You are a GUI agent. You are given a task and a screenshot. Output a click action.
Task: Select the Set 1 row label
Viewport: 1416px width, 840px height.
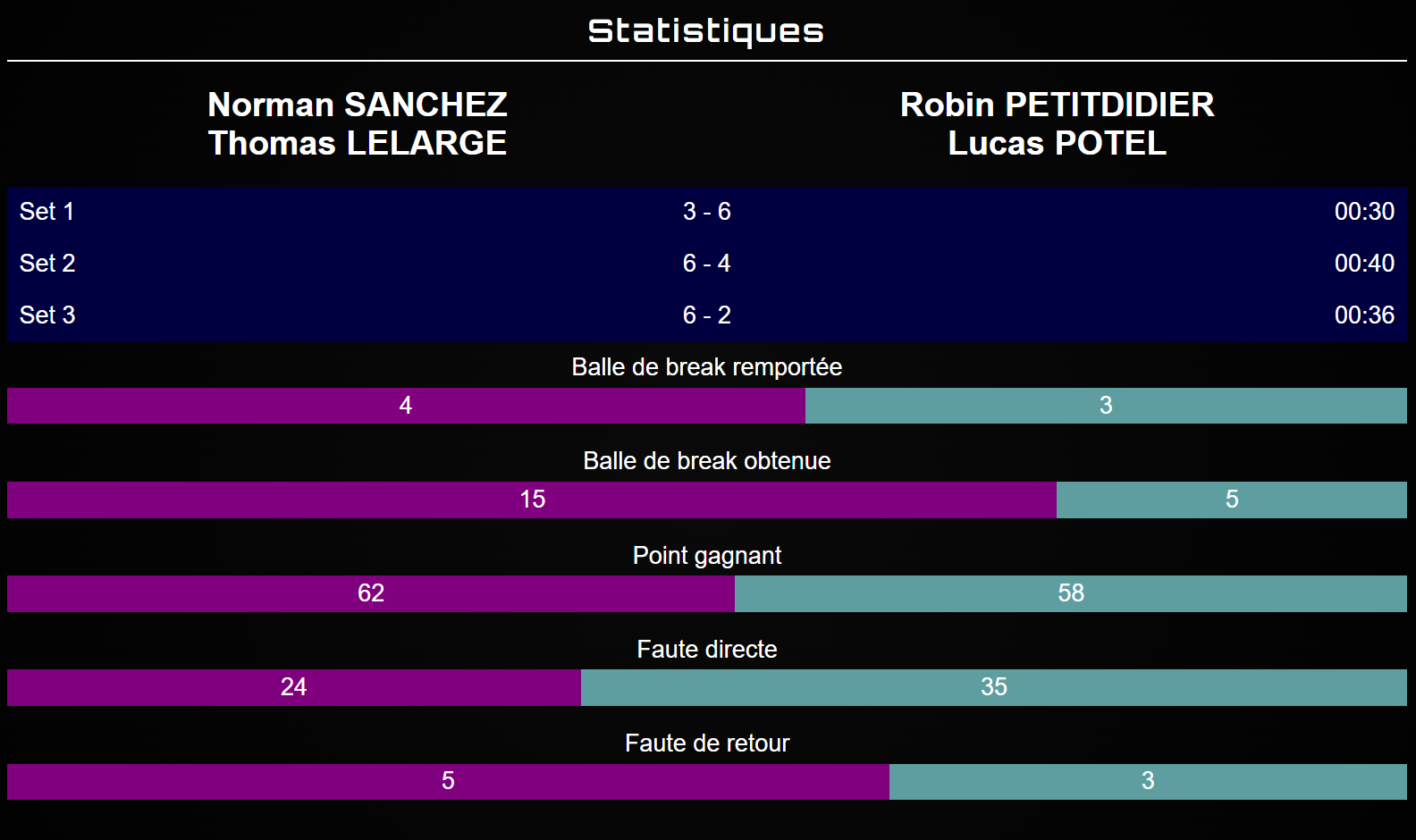pos(47,212)
